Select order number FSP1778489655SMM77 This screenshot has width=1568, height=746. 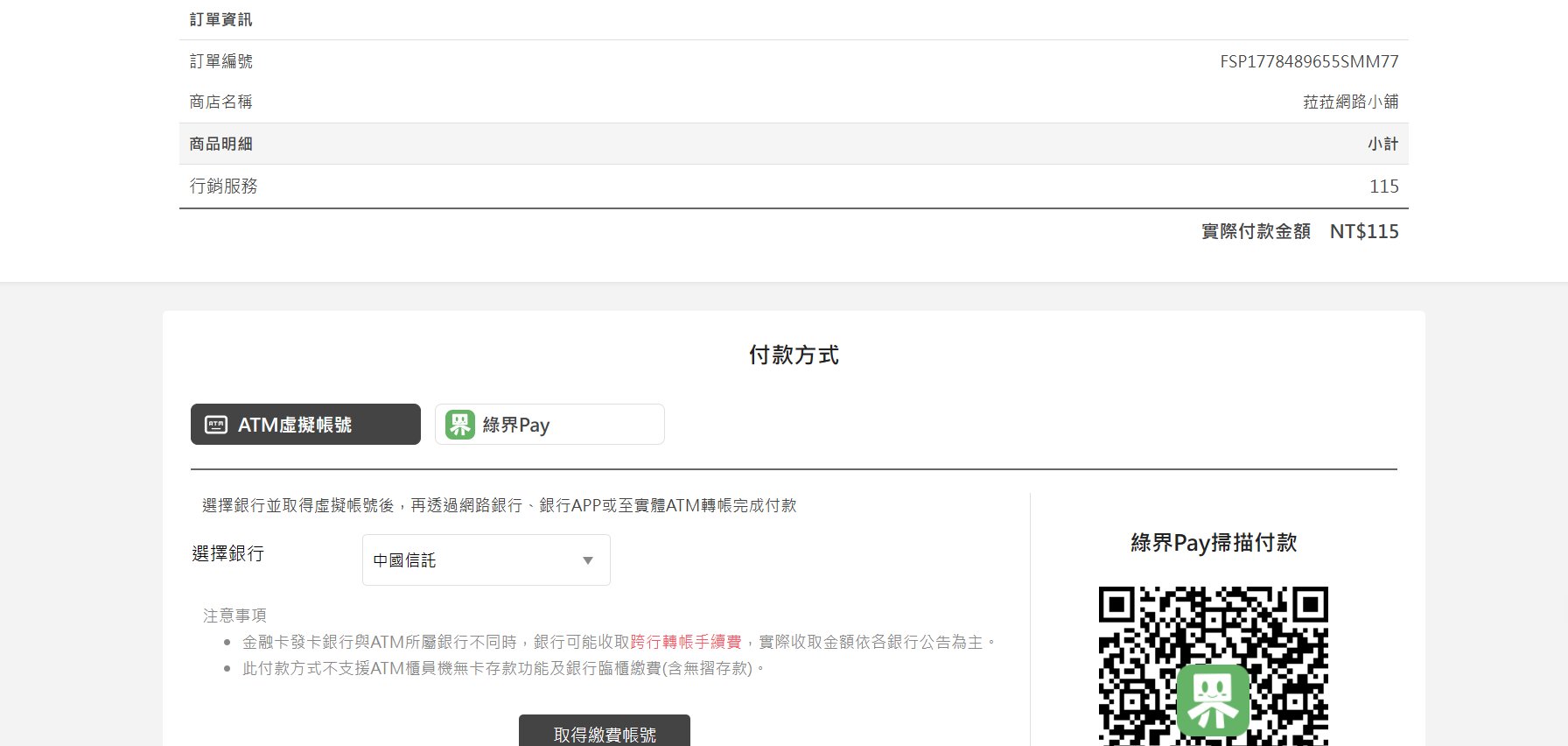click(x=1309, y=61)
